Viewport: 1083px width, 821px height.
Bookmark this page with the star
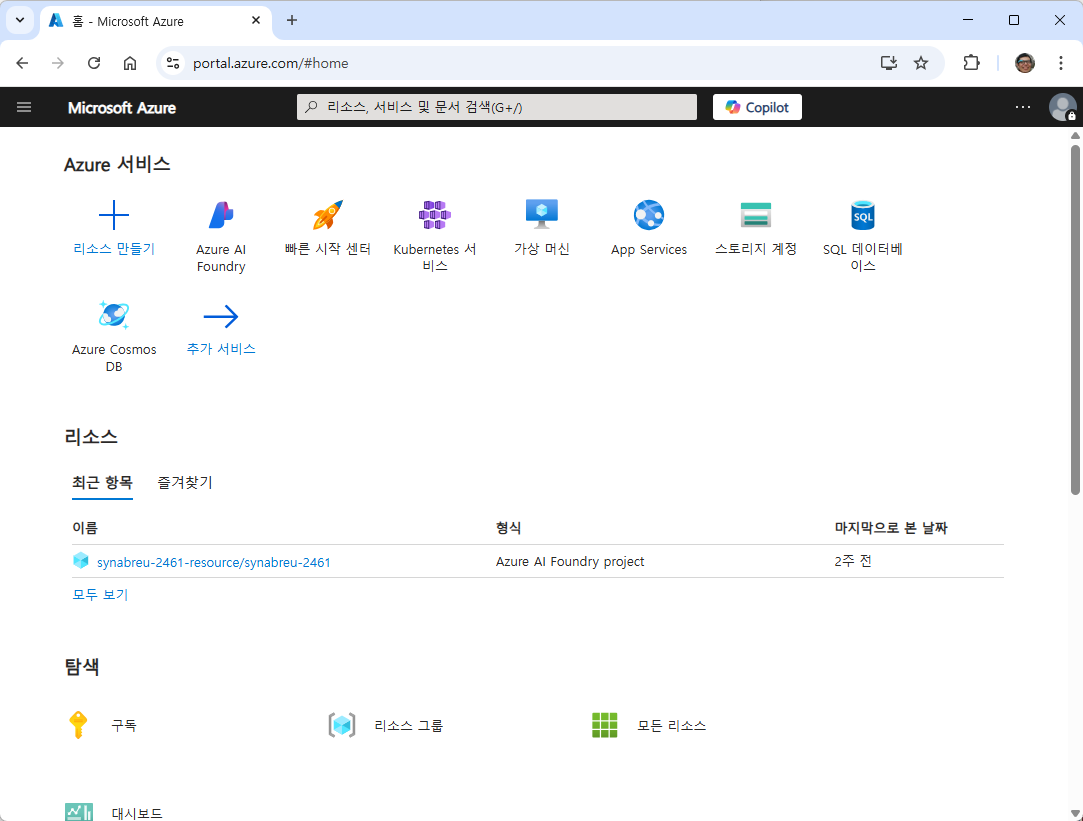(x=921, y=63)
